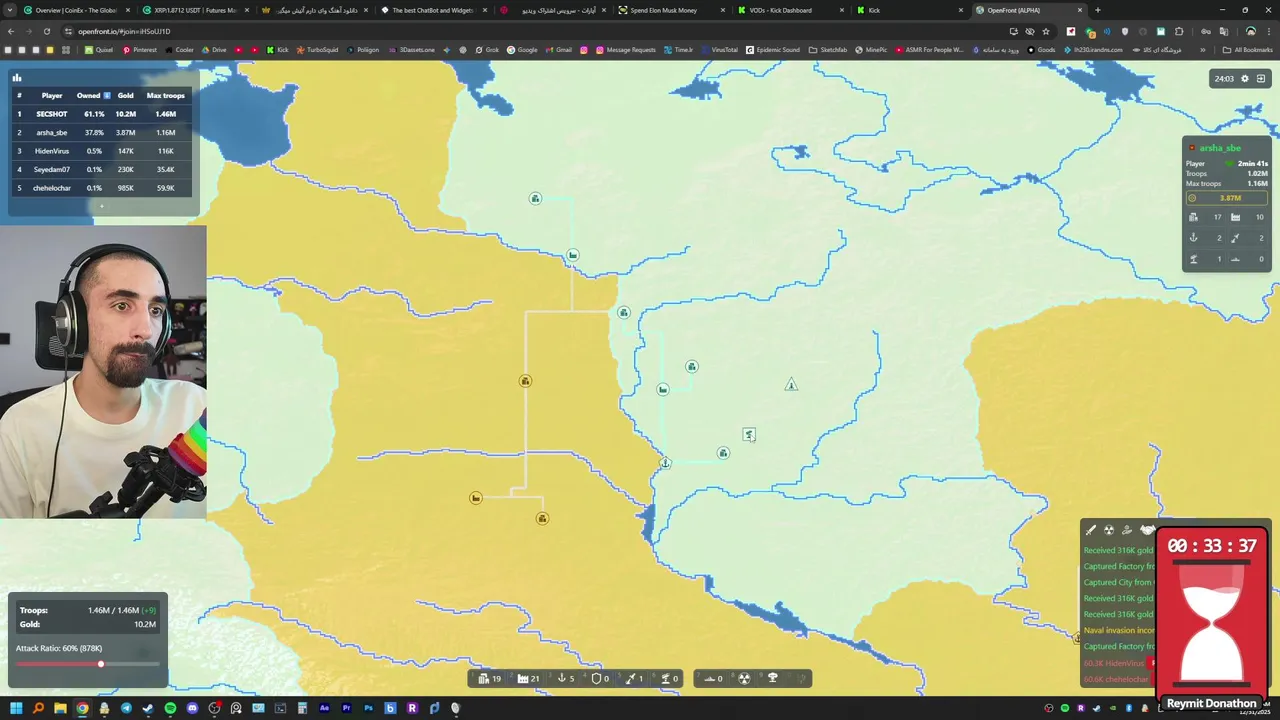The width and height of the screenshot is (1280, 720).
Task: Select arsha_sbe row in leaderboard
Action: pyautogui.click(x=101, y=132)
